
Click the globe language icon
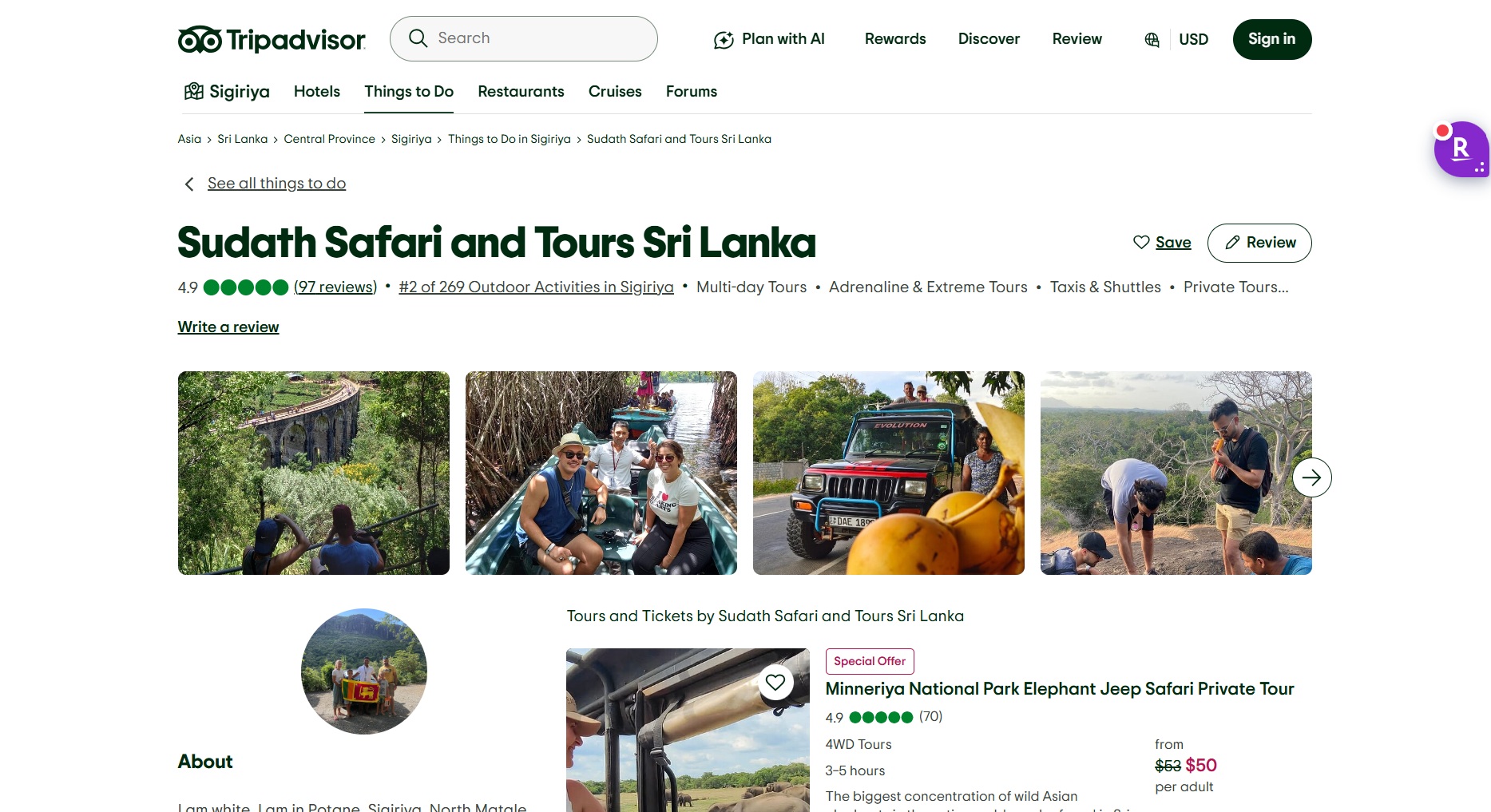coord(1151,38)
